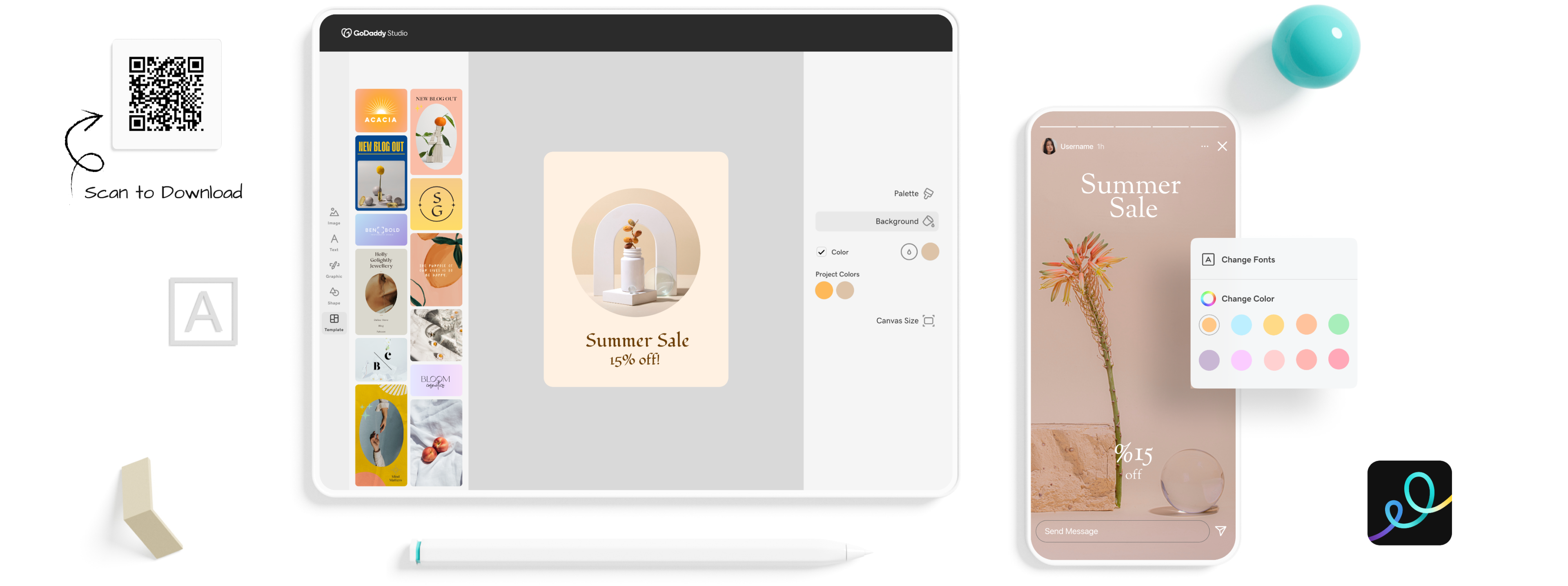The height and width of the screenshot is (586, 1568).
Task: Select the Text tool in sidebar
Action: (x=335, y=244)
